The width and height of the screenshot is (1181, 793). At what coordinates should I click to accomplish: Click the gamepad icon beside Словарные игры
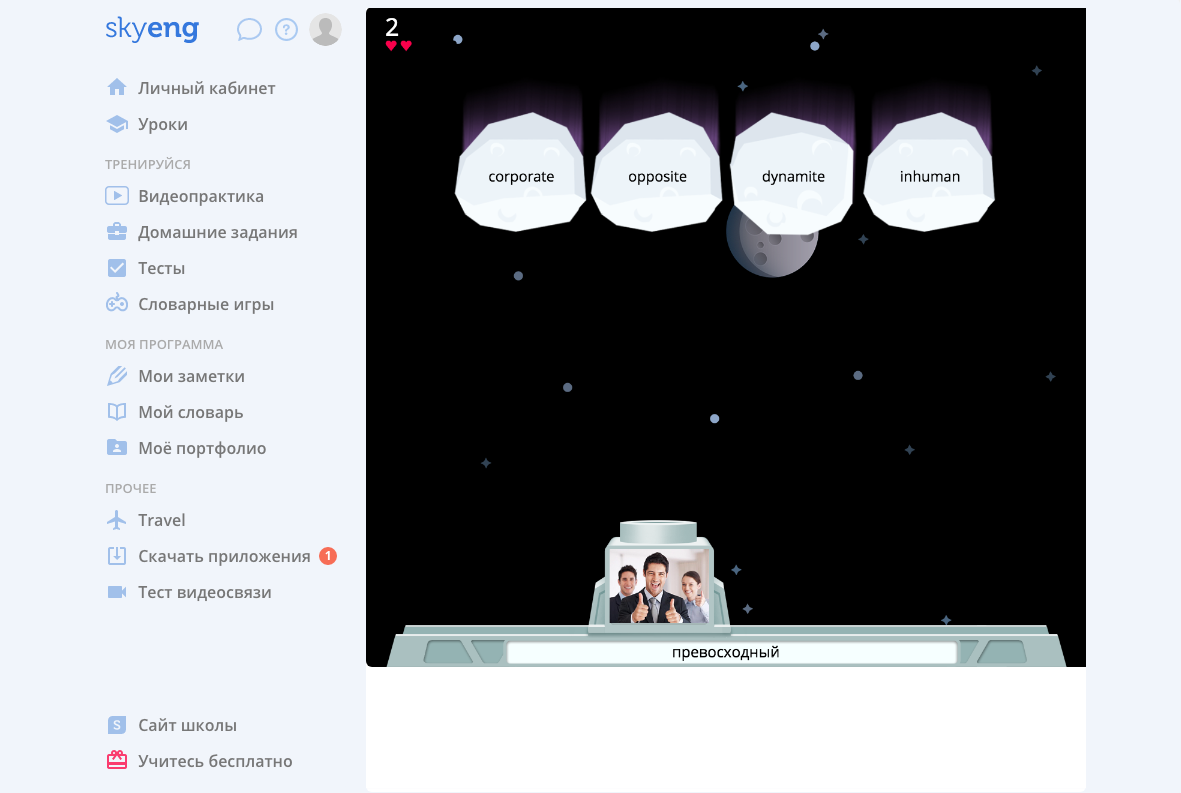click(117, 303)
